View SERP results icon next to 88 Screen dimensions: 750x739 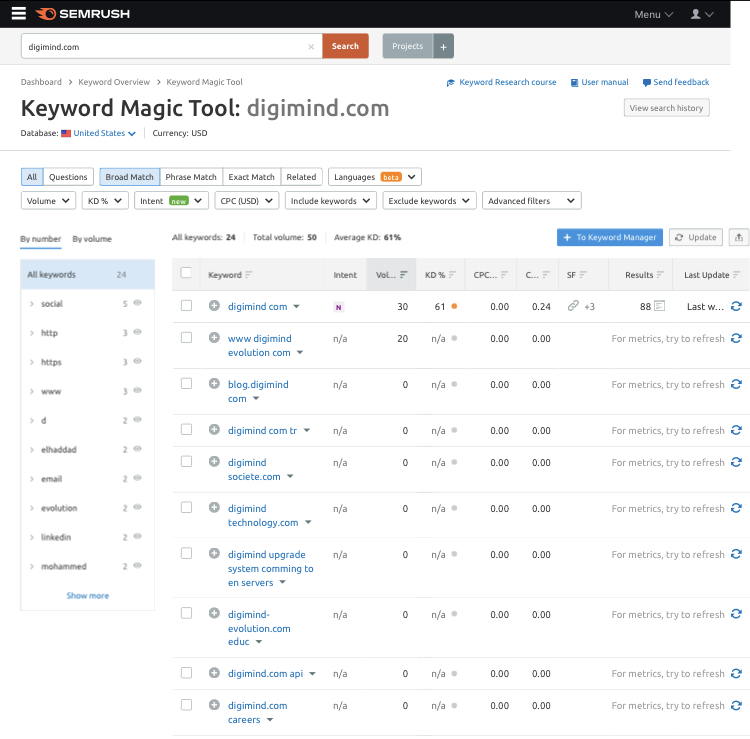click(x=660, y=306)
